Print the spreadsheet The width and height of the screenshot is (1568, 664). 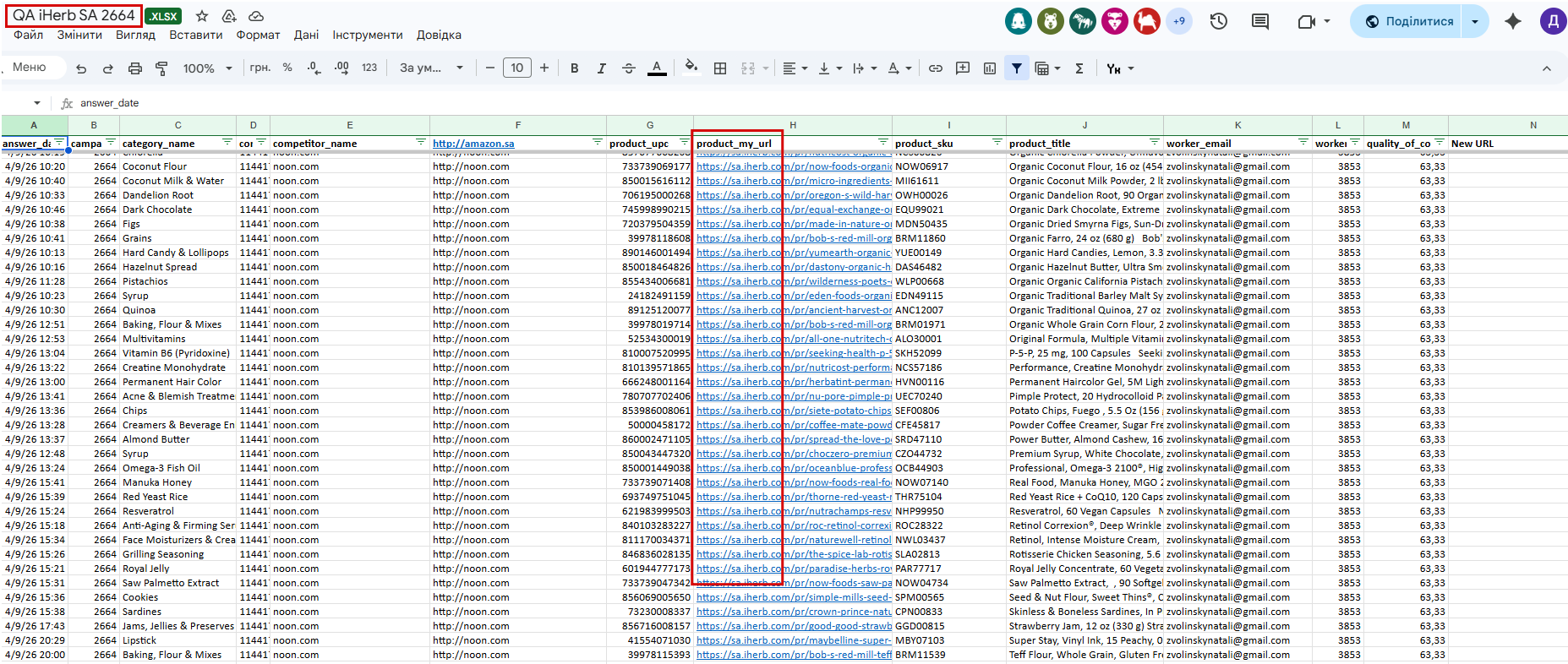pyautogui.click(x=134, y=68)
